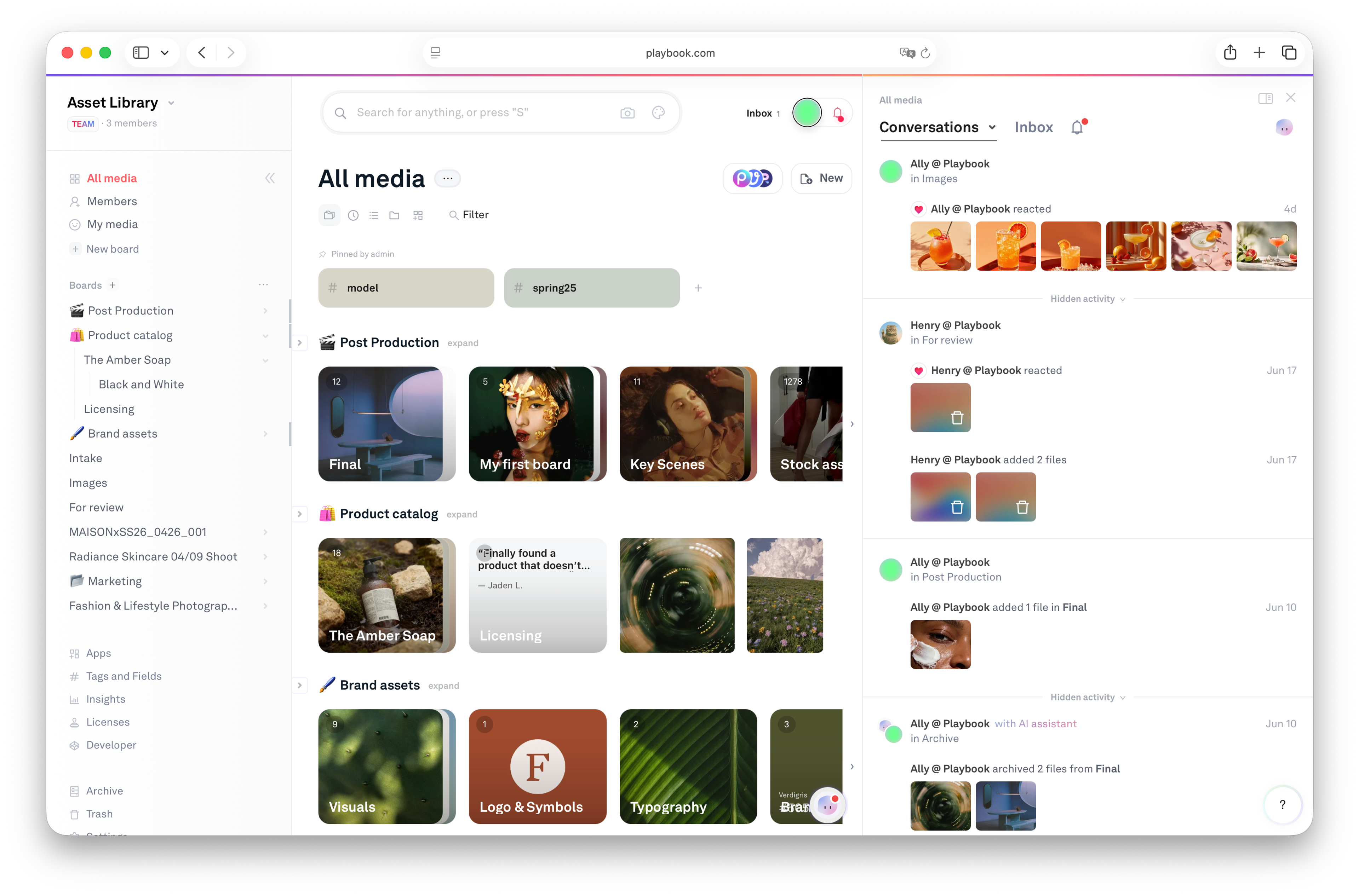Toggle the Safari sidebar button
1359x896 pixels.
tap(141, 53)
